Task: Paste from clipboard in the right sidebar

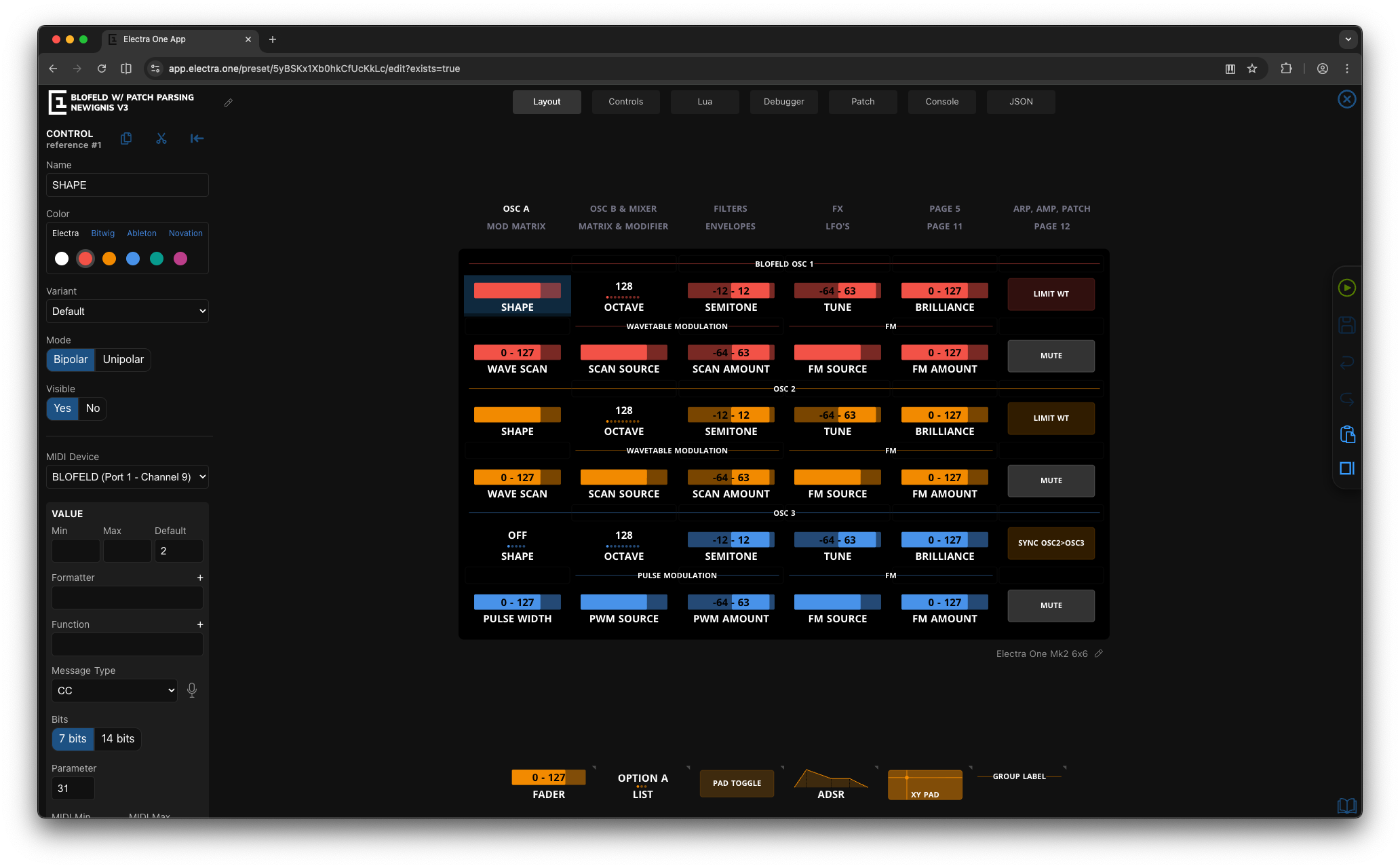Action: (1347, 434)
